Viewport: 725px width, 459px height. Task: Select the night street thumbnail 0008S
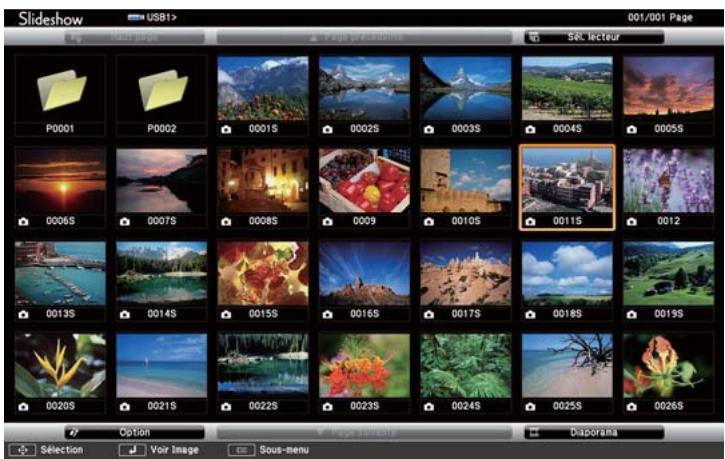(263, 181)
